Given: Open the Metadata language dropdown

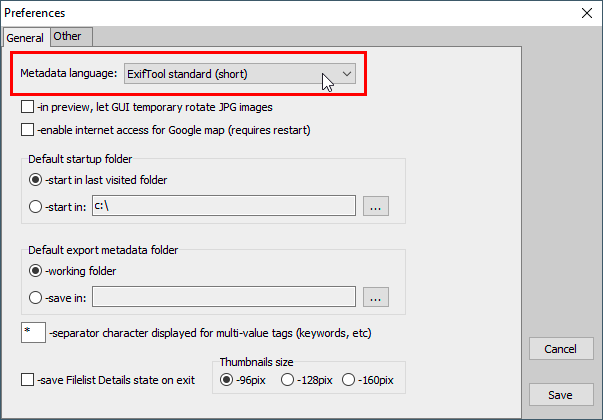Looking at the screenshot, I should click(x=239, y=74).
